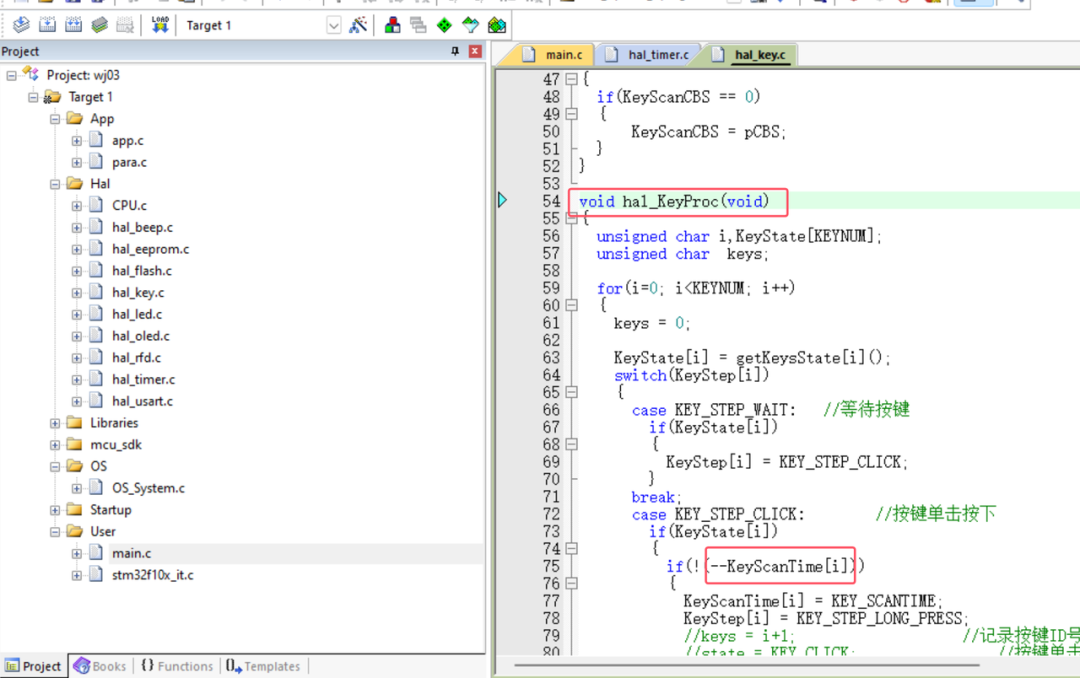Collapse the Hal folder group
Viewport: 1080px width, 678px height.
pos(55,184)
